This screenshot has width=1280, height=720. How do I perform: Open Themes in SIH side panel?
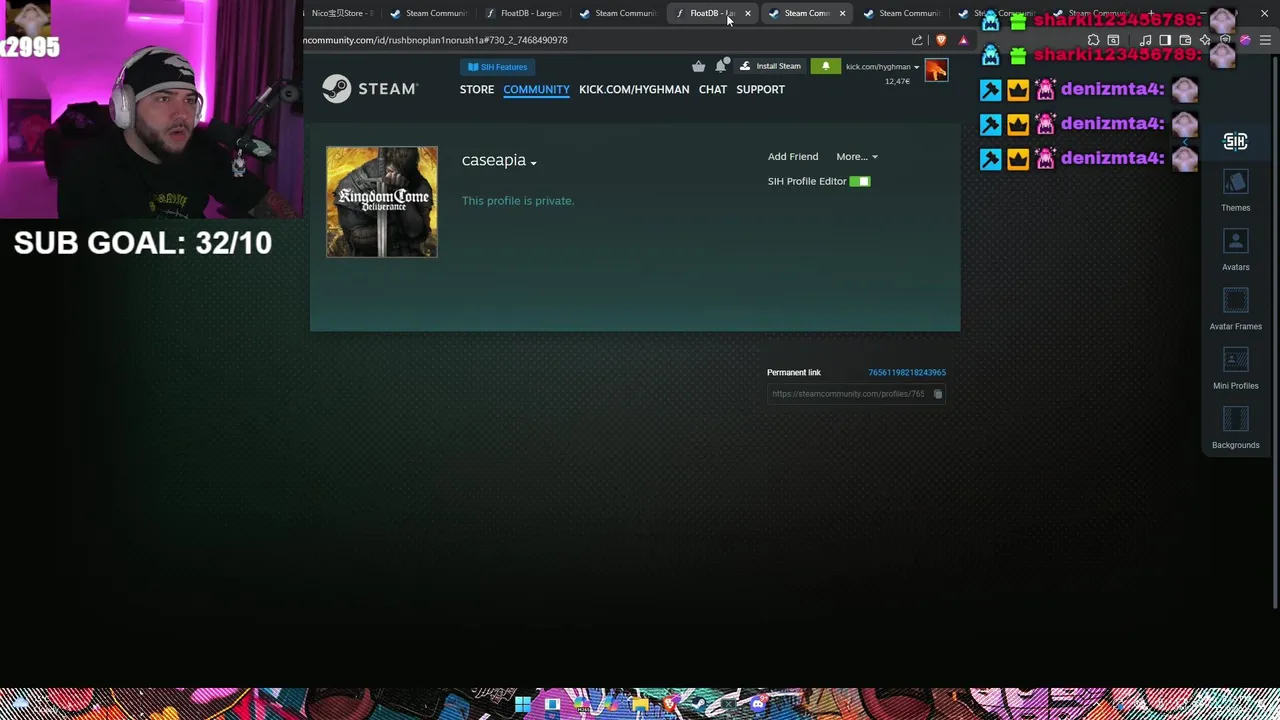[1235, 192]
